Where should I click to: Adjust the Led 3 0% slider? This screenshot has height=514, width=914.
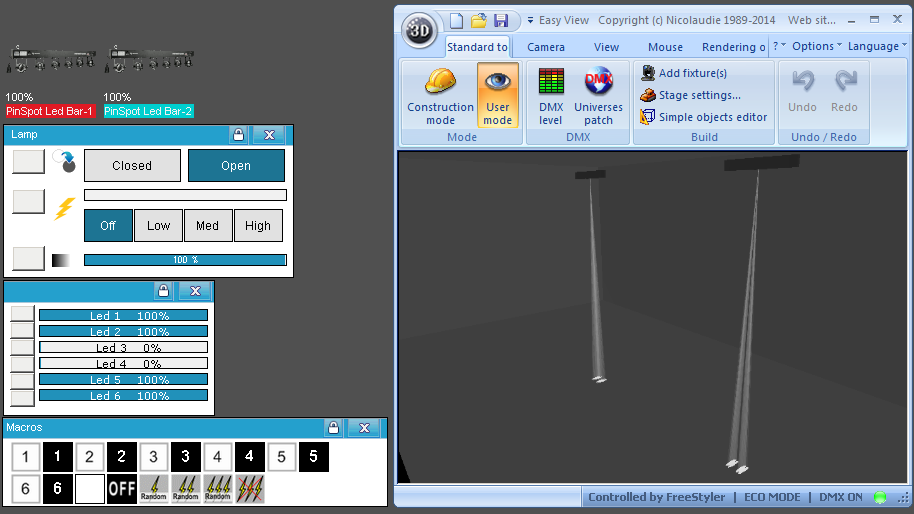point(124,347)
